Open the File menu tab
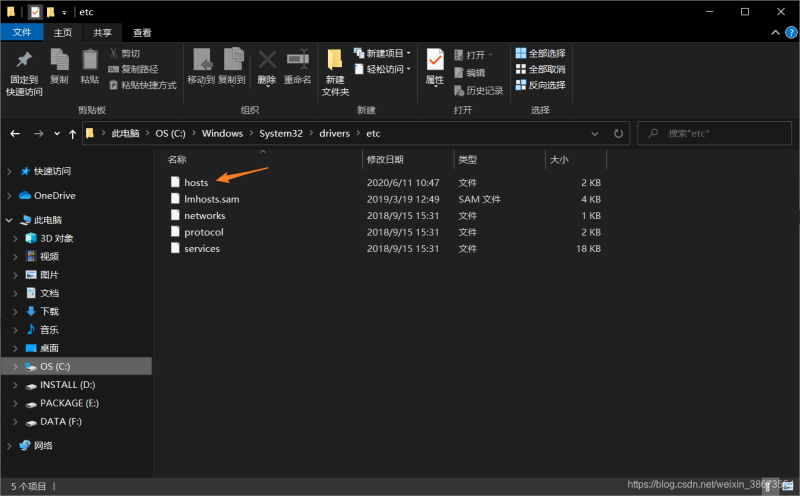This screenshot has width=800, height=496. coord(22,32)
